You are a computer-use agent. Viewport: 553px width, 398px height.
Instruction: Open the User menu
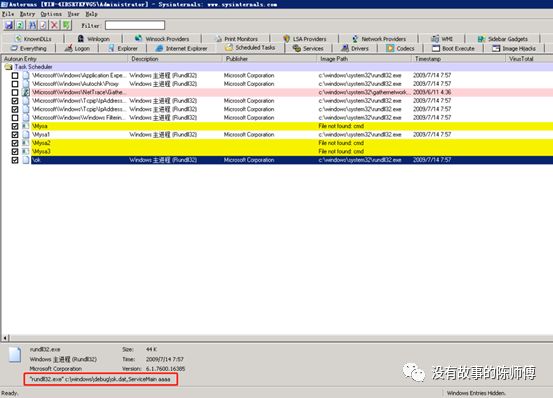pyautogui.click(x=73, y=14)
